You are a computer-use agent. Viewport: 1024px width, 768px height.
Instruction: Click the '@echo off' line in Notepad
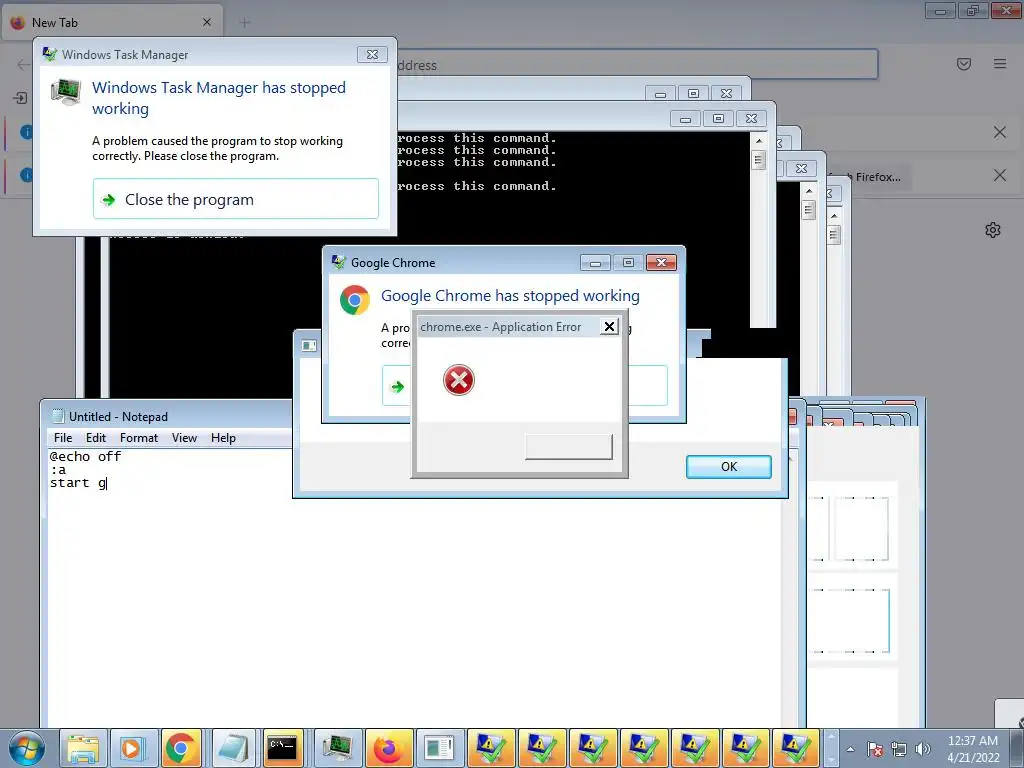pos(86,456)
